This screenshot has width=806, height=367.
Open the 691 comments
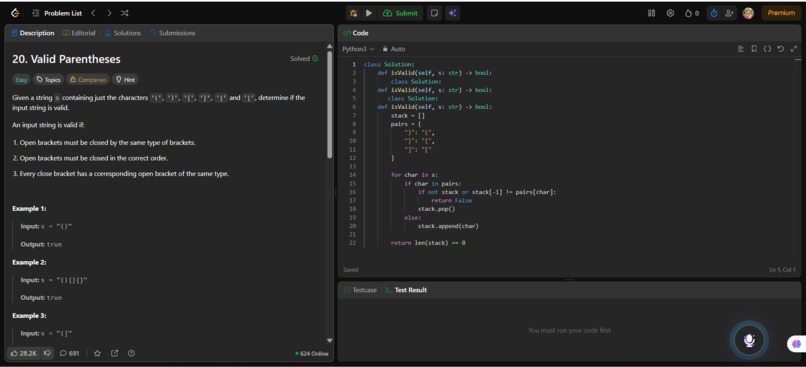[x=69, y=353]
